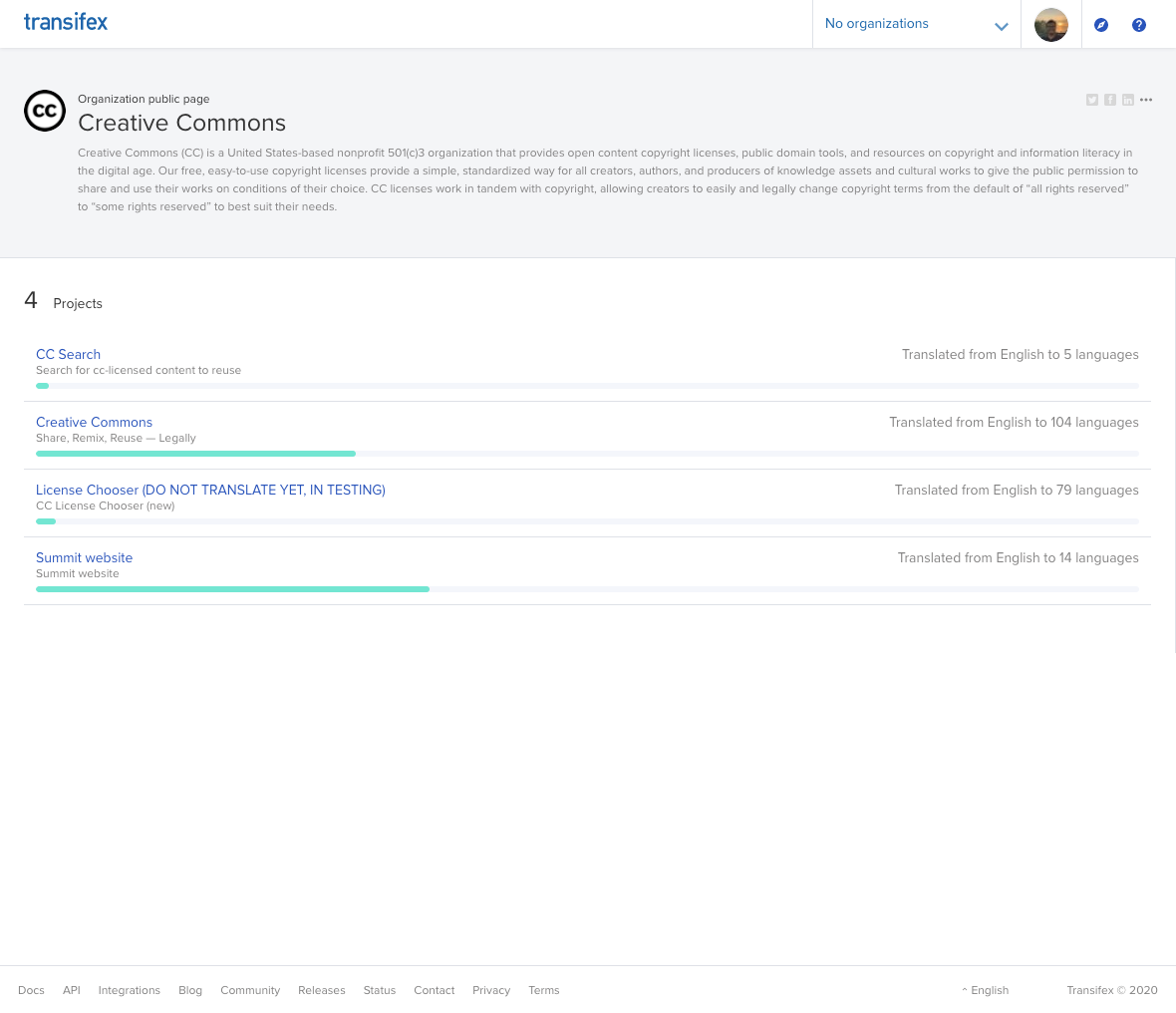The height and width of the screenshot is (1013, 1176).
Task: Click the Transifex logo
Action: click(66, 22)
